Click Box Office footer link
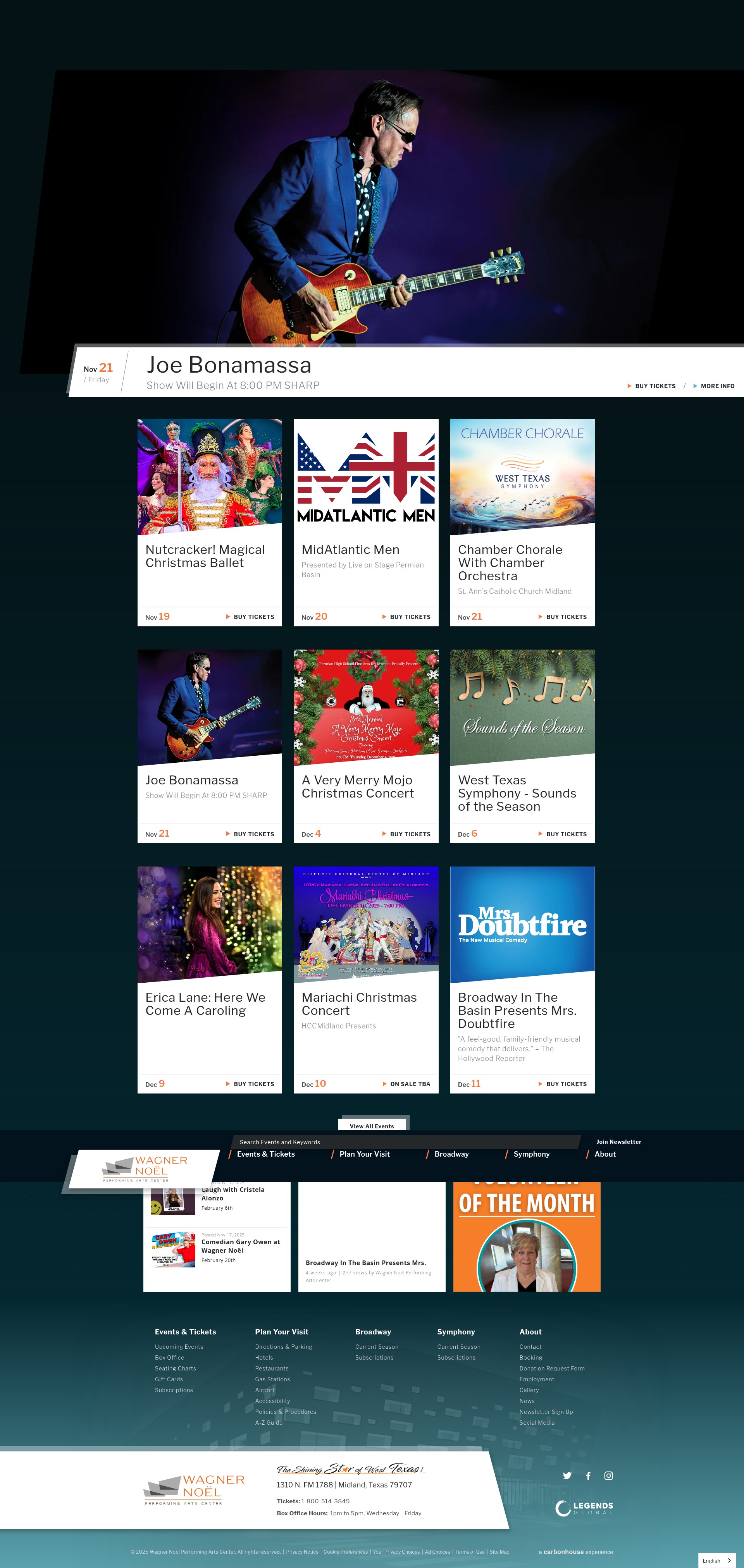Viewport: 744px width, 1568px height. (x=169, y=1357)
